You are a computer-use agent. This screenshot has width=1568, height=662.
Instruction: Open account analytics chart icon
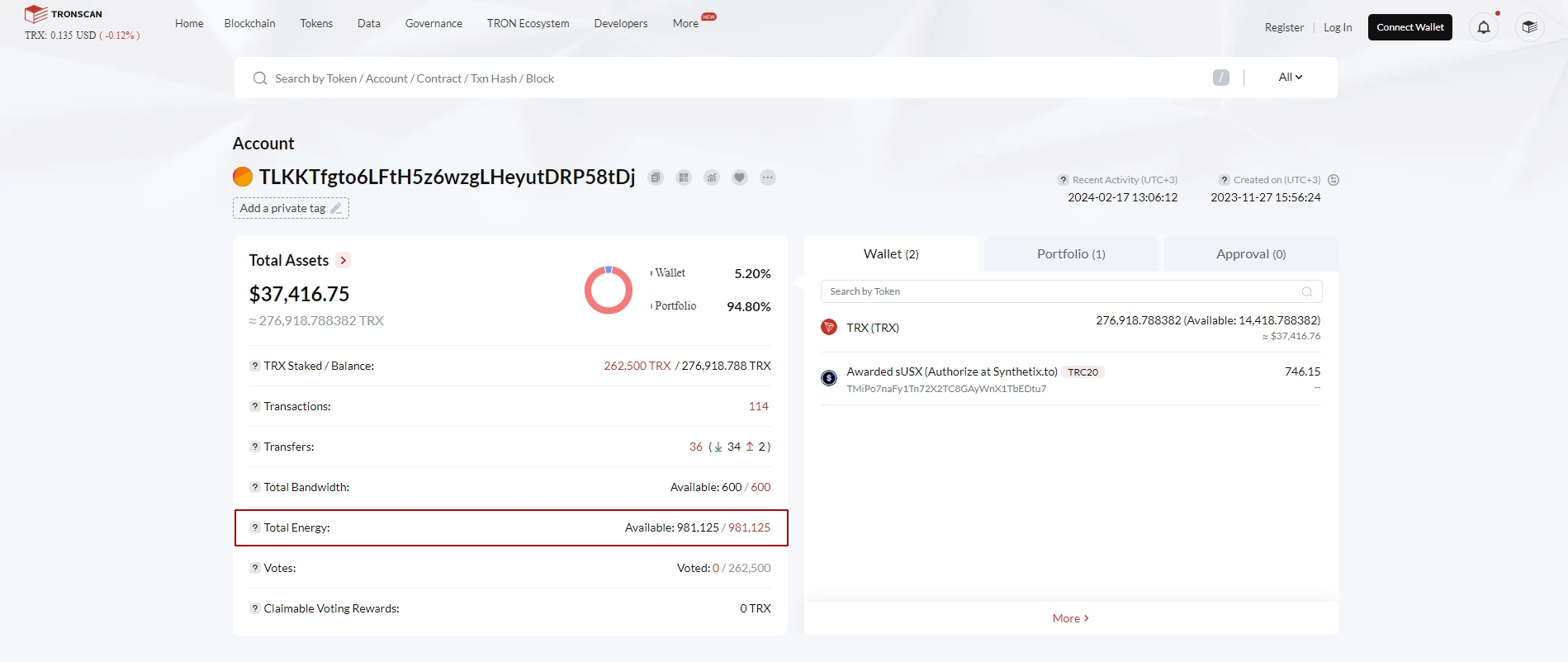[712, 177]
